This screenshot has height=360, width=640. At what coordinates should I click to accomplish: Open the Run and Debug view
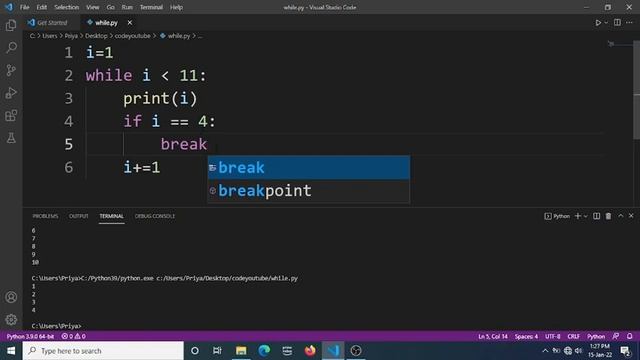coord(11,93)
